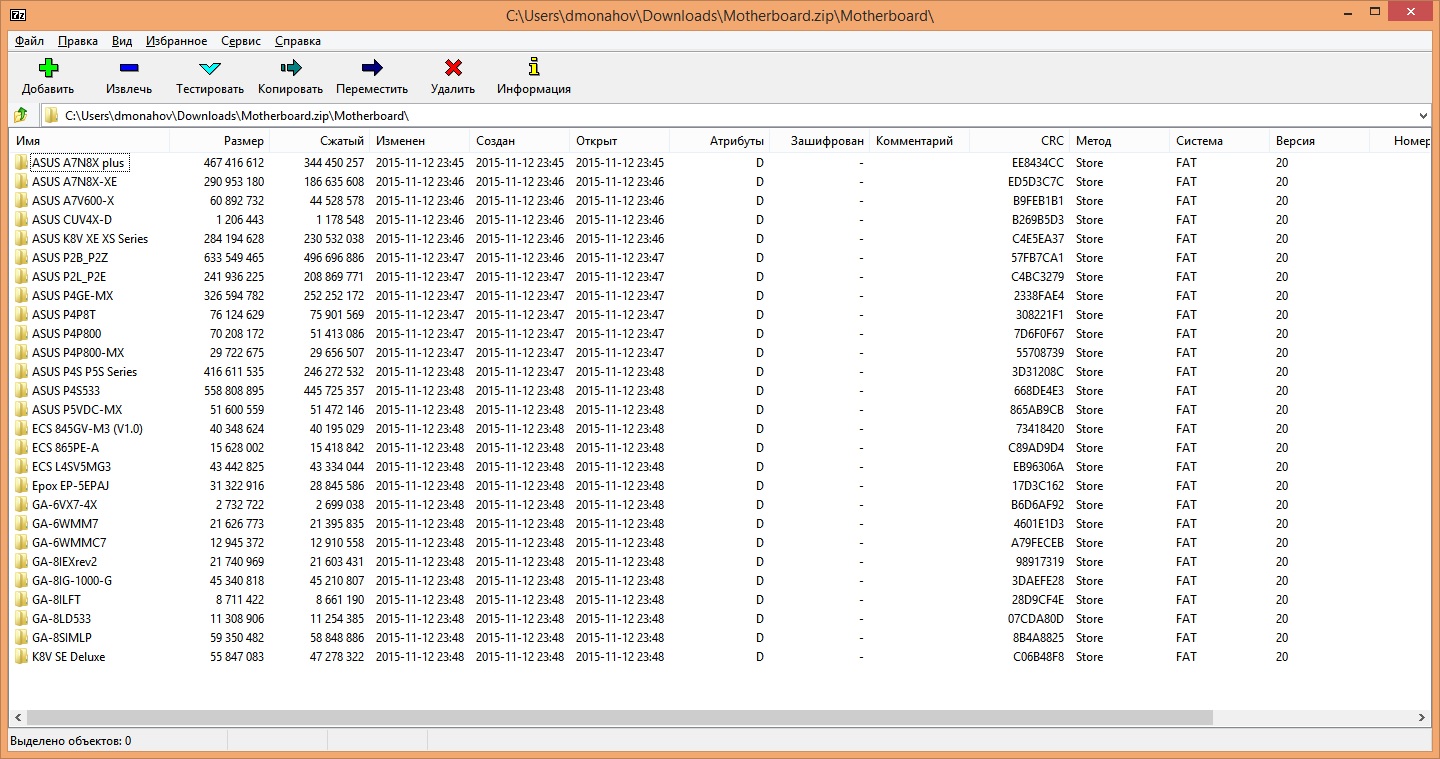Sort by the Комментарий column header

920,141
